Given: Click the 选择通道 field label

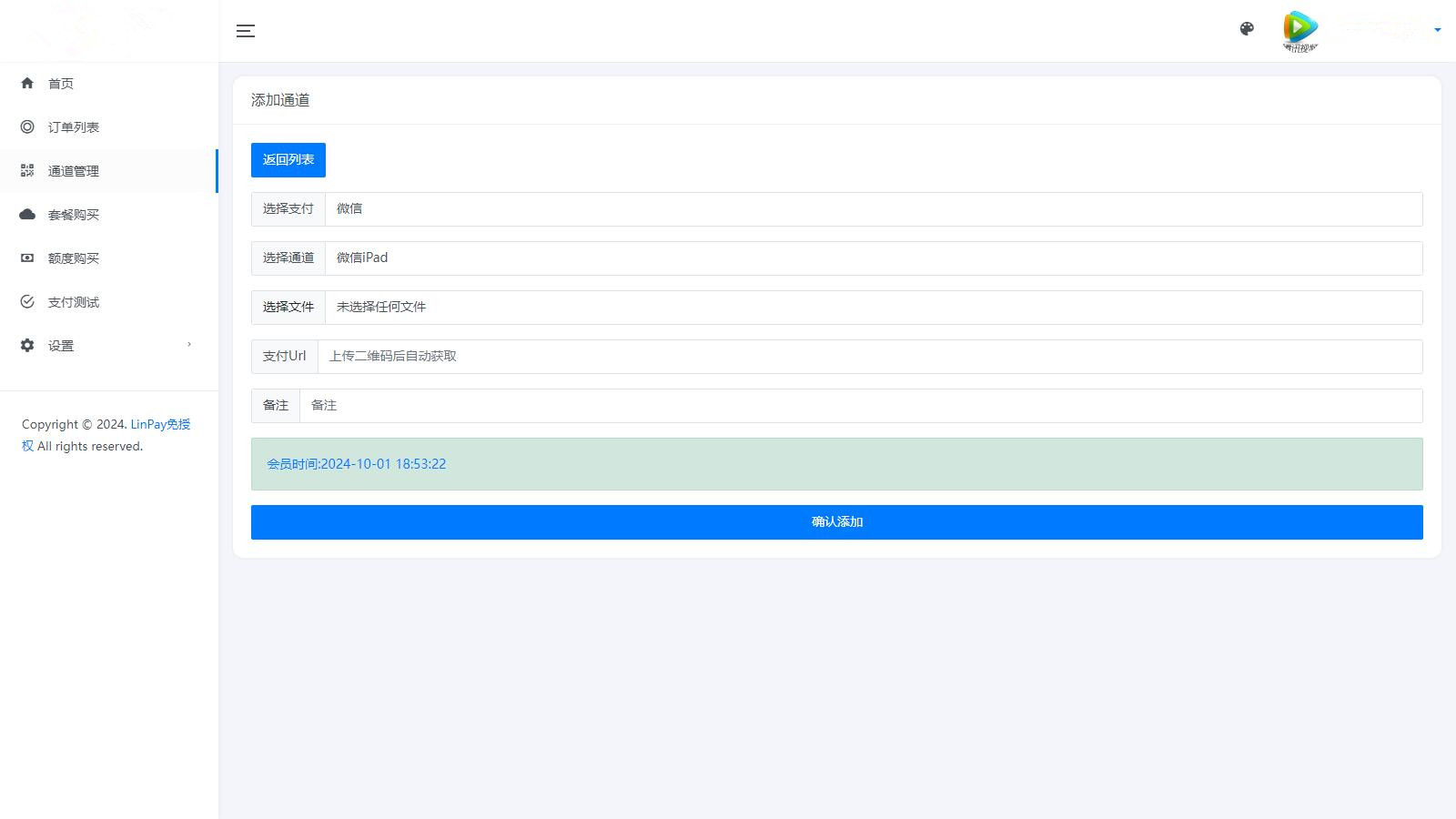Looking at the screenshot, I should click(x=288, y=258).
